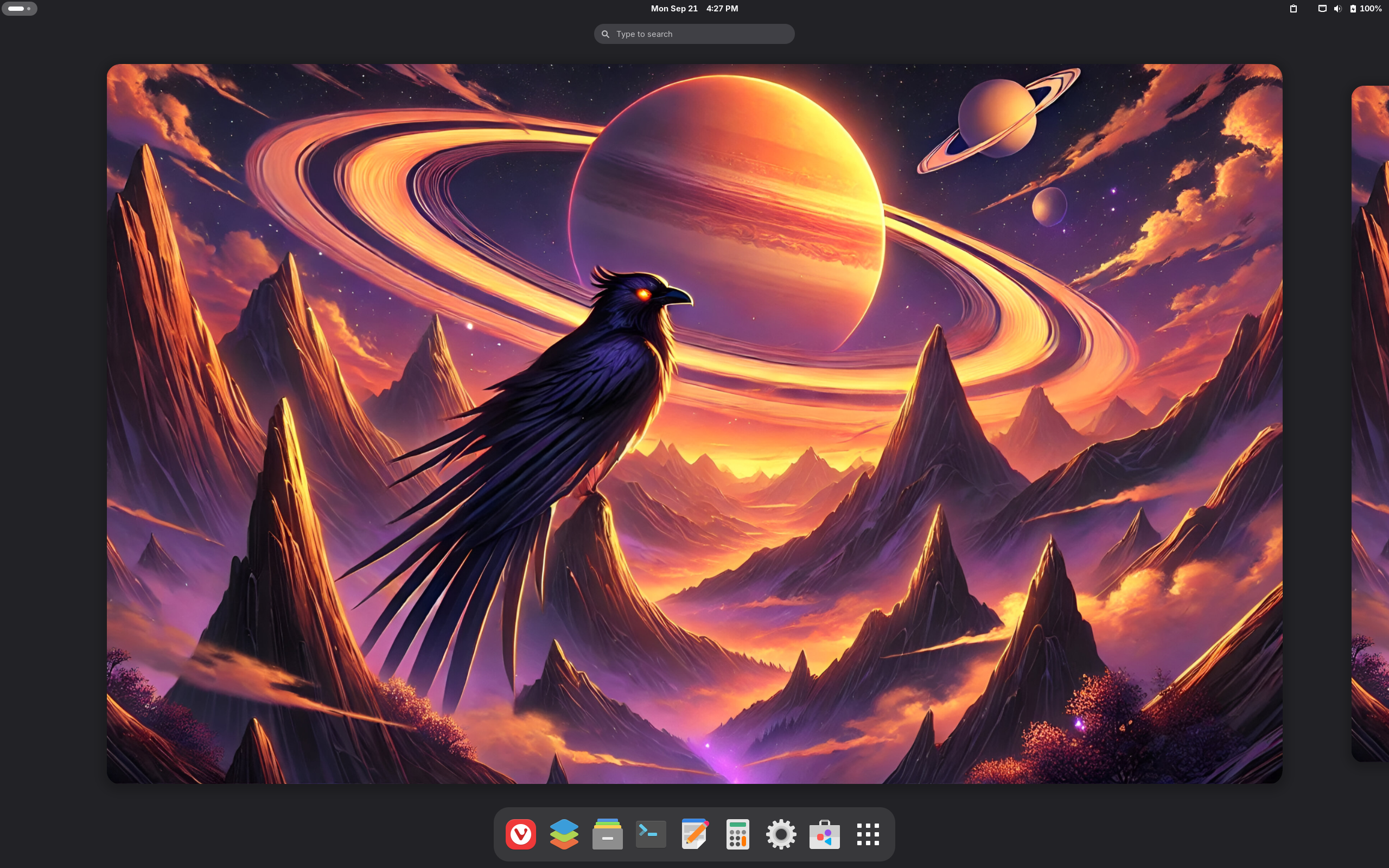The width and height of the screenshot is (1389, 868).
Task: Select the current workspace with the raven wallpaper
Action: [694, 424]
